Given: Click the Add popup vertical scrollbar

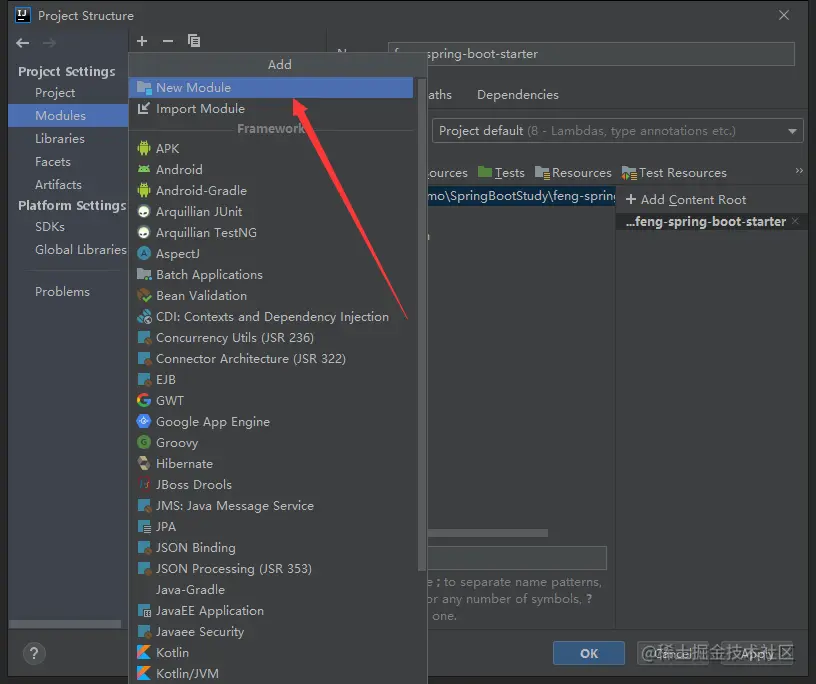Looking at the screenshot, I should click(x=422, y=324).
